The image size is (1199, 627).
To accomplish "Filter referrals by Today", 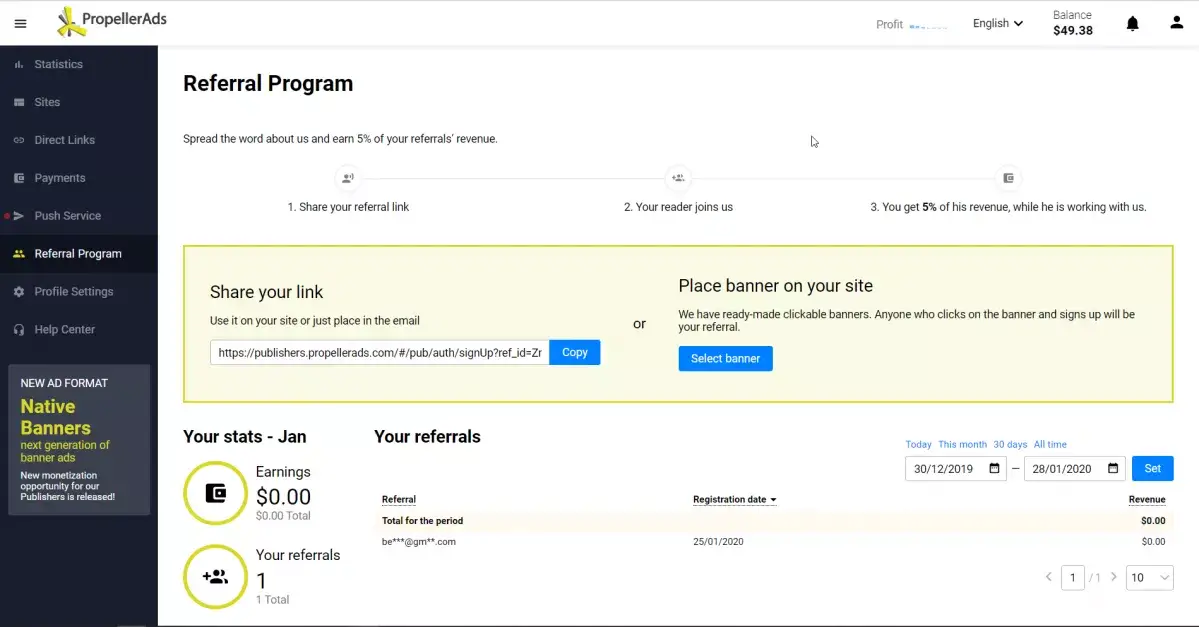I will point(918,444).
